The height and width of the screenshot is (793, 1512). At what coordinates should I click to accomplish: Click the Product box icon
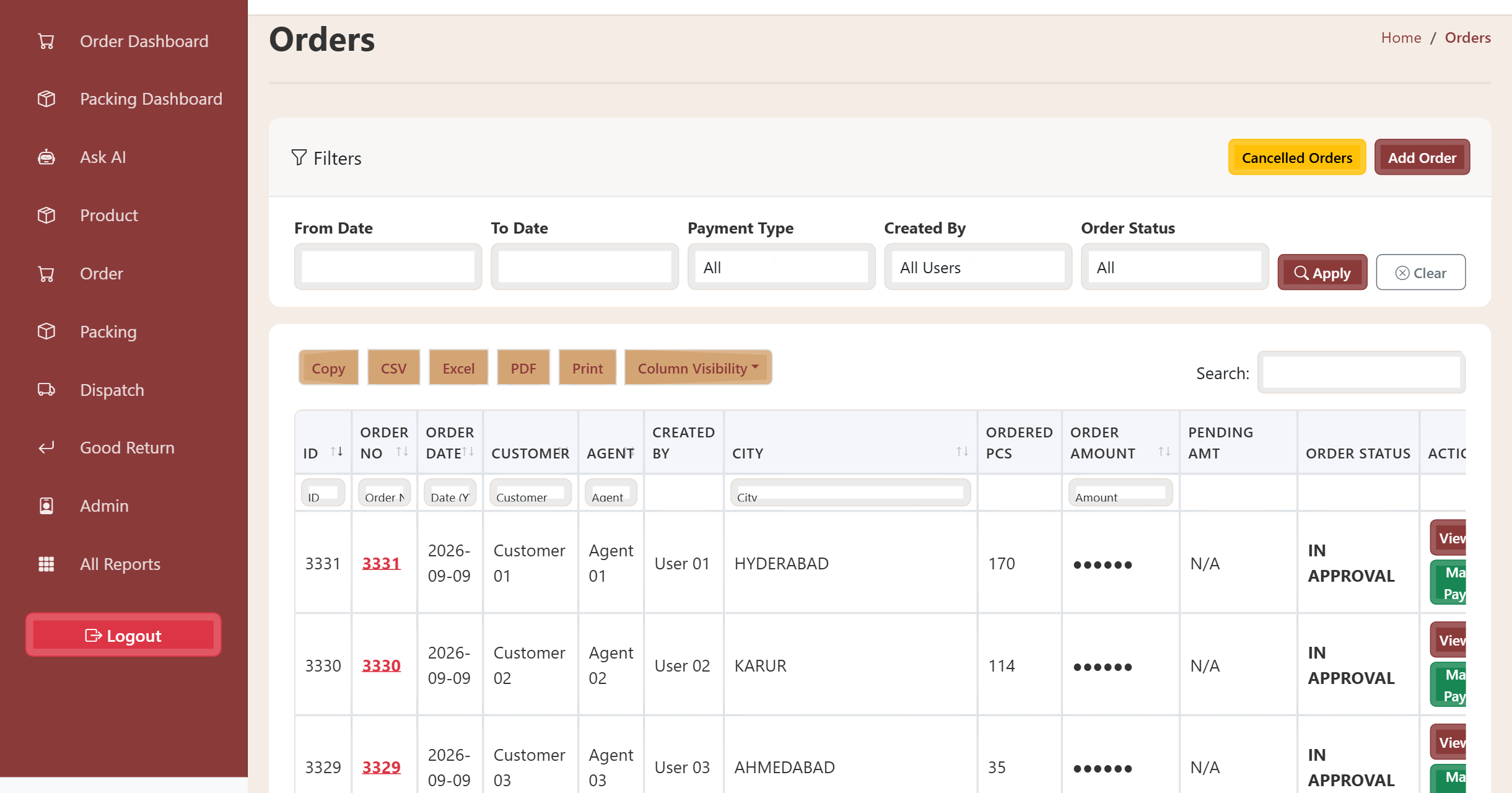pyautogui.click(x=46, y=216)
